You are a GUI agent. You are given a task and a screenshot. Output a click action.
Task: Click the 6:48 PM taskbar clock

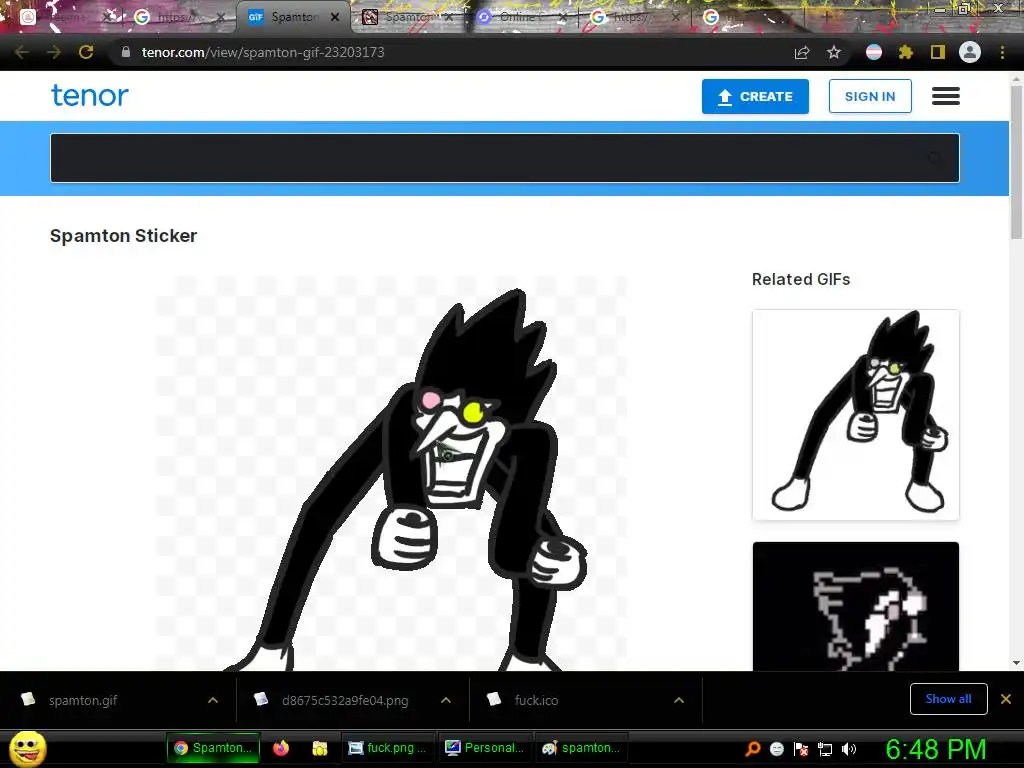pyautogui.click(x=935, y=749)
